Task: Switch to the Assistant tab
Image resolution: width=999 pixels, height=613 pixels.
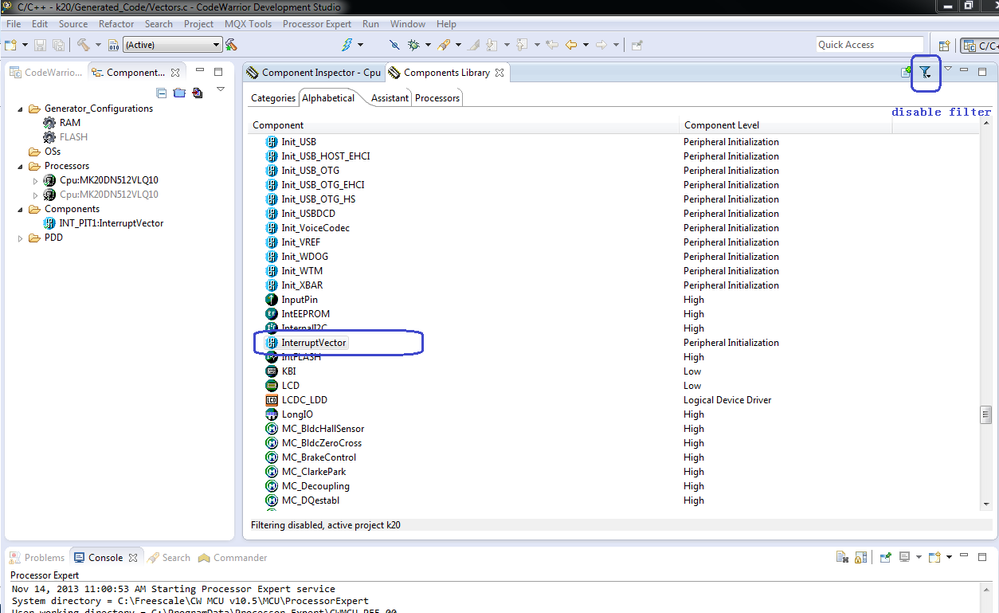Action: (x=389, y=98)
